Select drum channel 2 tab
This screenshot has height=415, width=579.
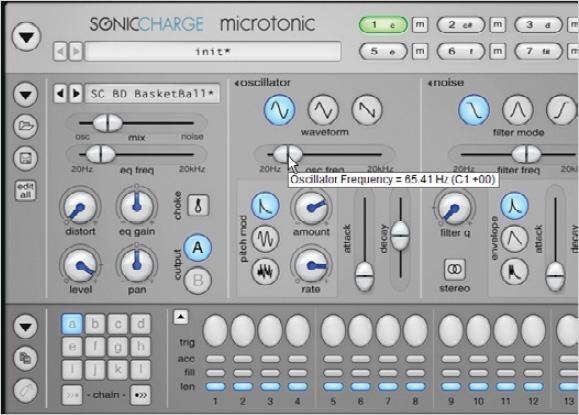pos(460,25)
